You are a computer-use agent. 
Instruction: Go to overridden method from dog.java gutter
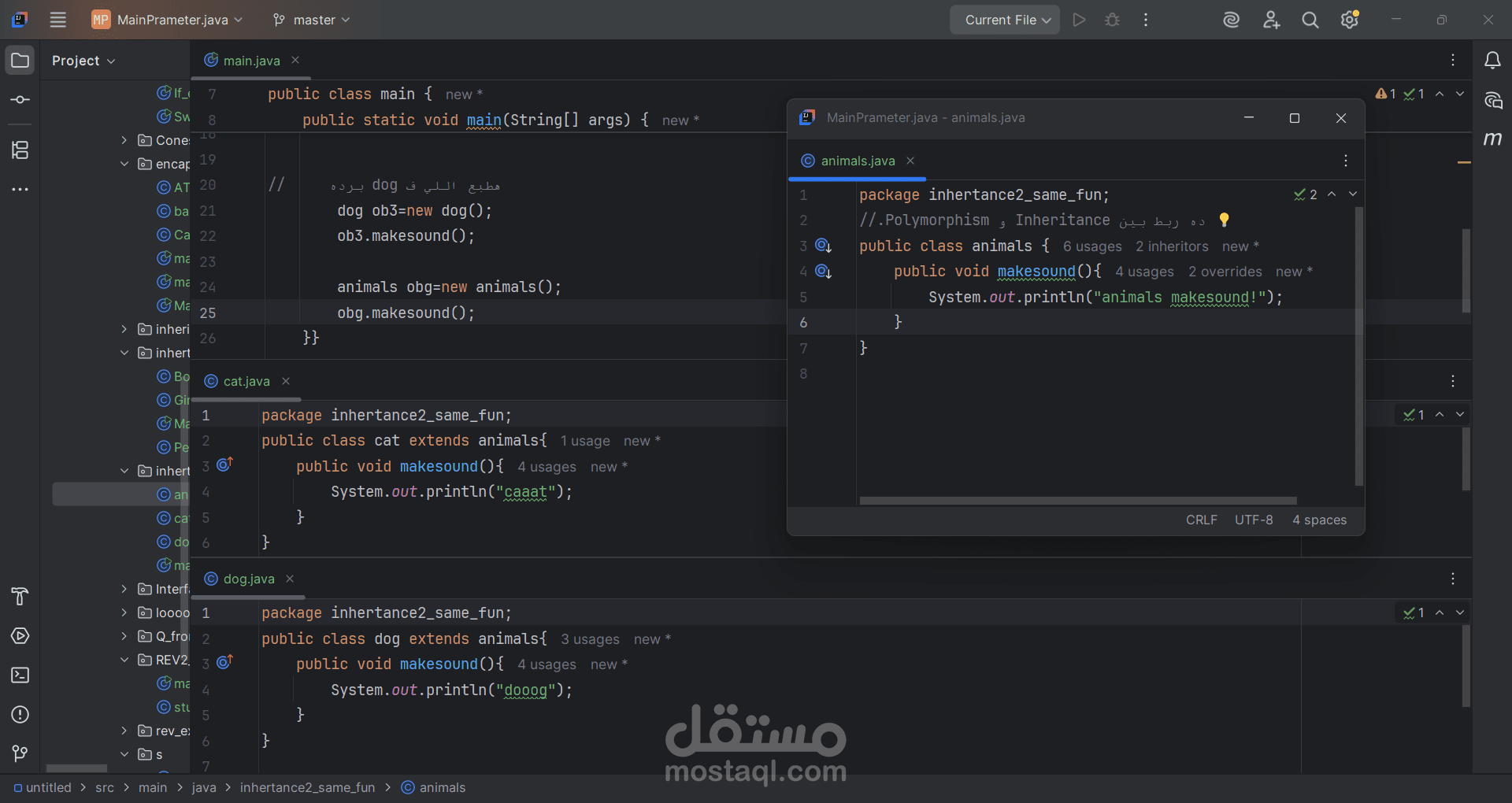point(225,662)
